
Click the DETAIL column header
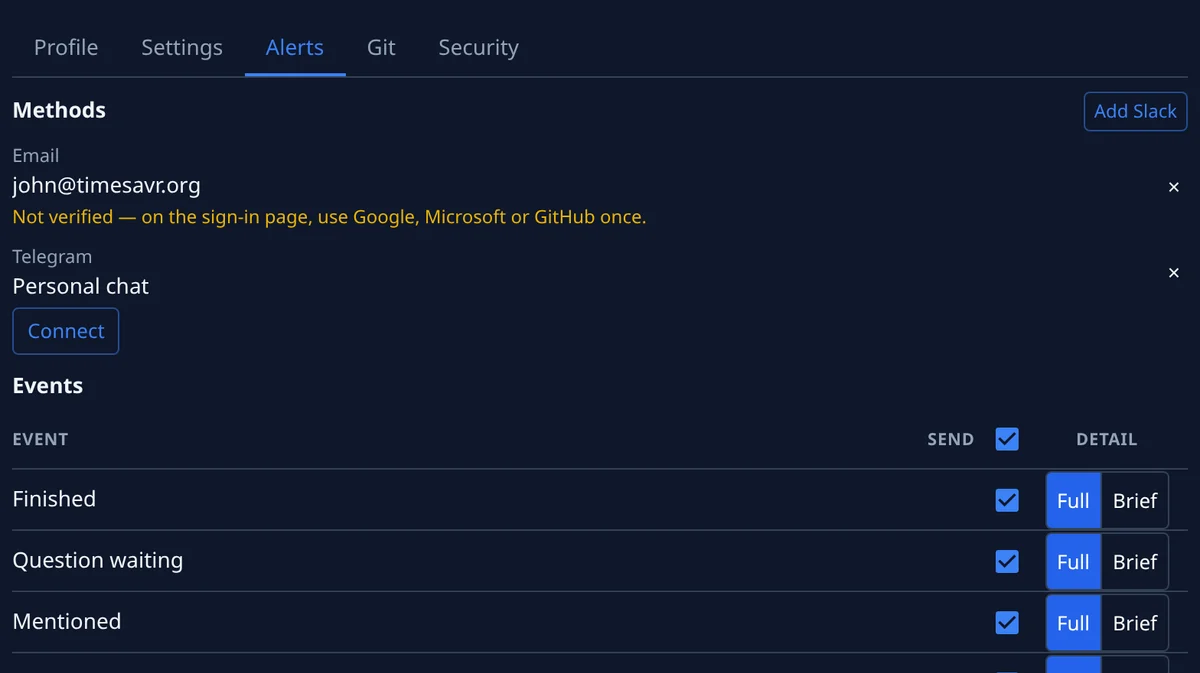pos(1106,439)
